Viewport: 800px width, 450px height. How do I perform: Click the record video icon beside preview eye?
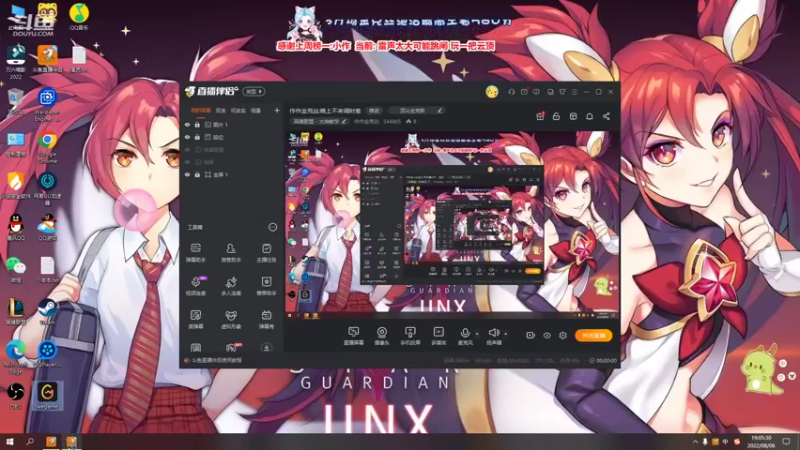530,335
